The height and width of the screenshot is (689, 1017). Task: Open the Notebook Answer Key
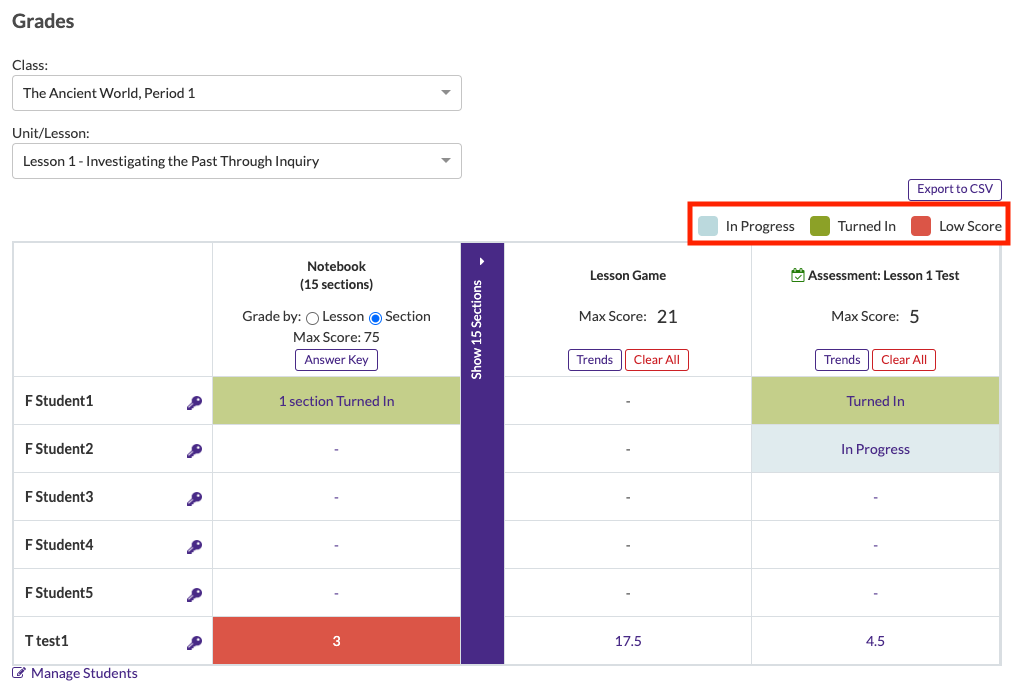point(336,360)
